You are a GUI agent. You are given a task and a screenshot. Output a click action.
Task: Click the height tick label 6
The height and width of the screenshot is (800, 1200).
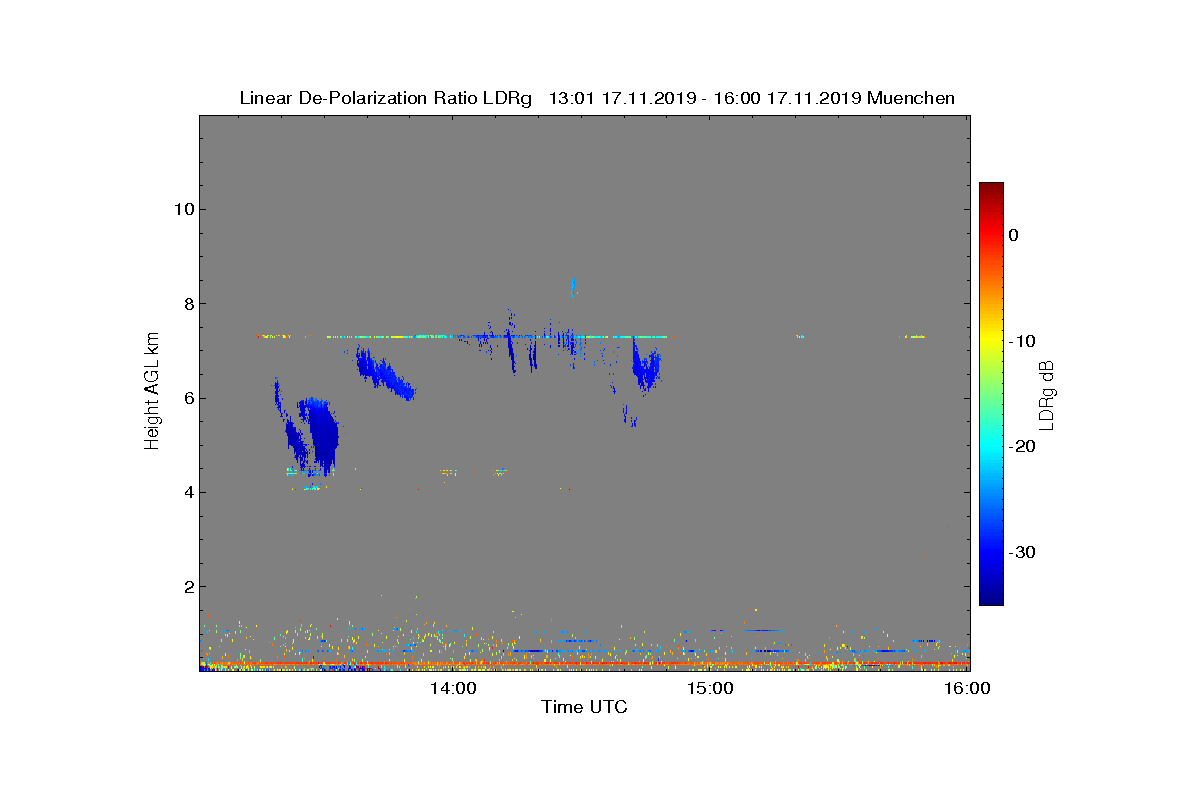(187, 398)
